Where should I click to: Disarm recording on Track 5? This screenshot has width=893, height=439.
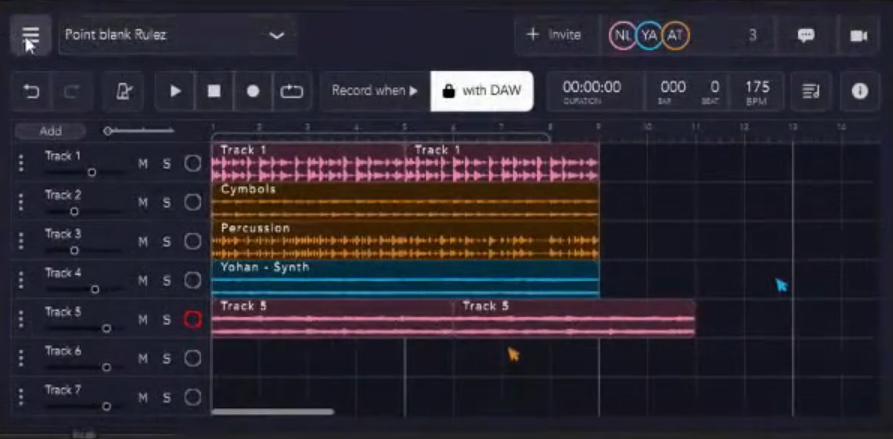pos(193,320)
